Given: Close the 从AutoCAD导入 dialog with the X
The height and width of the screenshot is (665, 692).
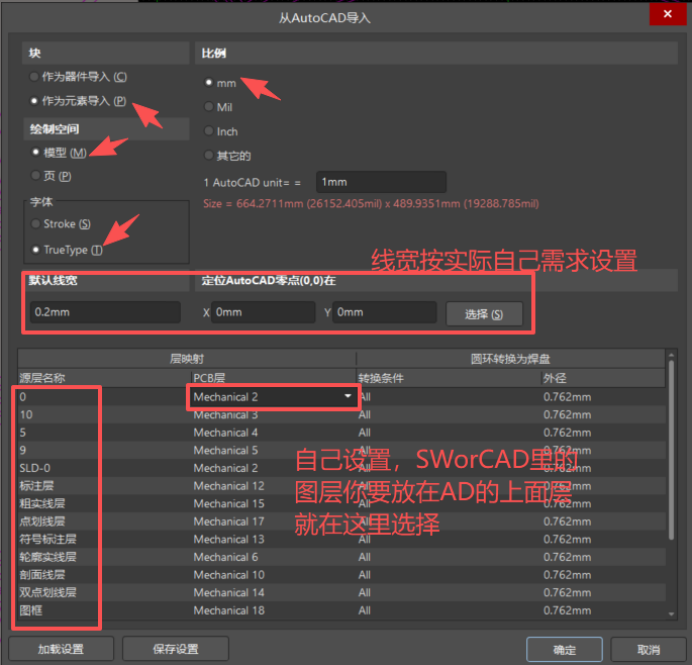Looking at the screenshot, I should click(x=668, y=14).
